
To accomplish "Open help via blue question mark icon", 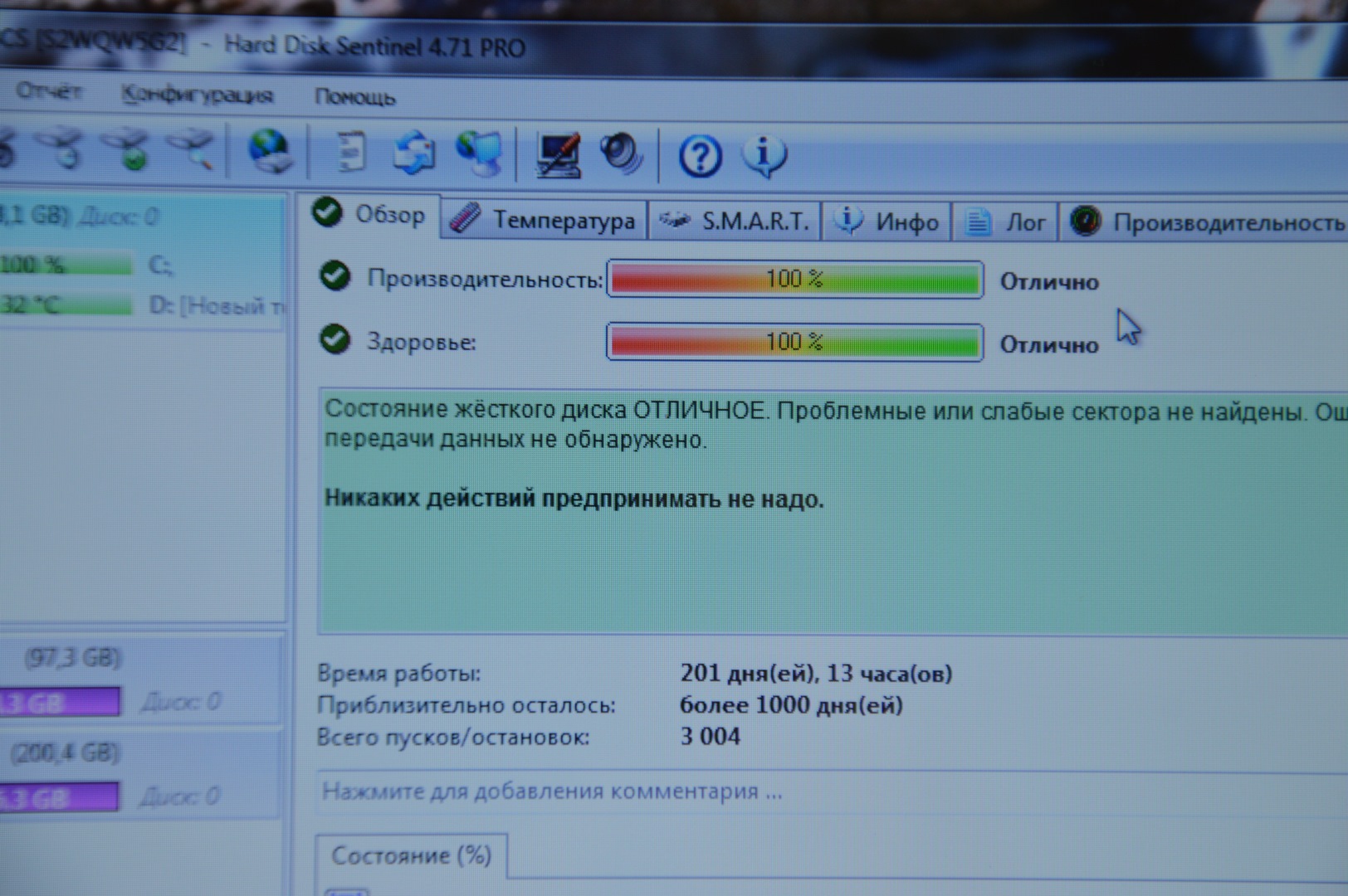I will [700, 156].
